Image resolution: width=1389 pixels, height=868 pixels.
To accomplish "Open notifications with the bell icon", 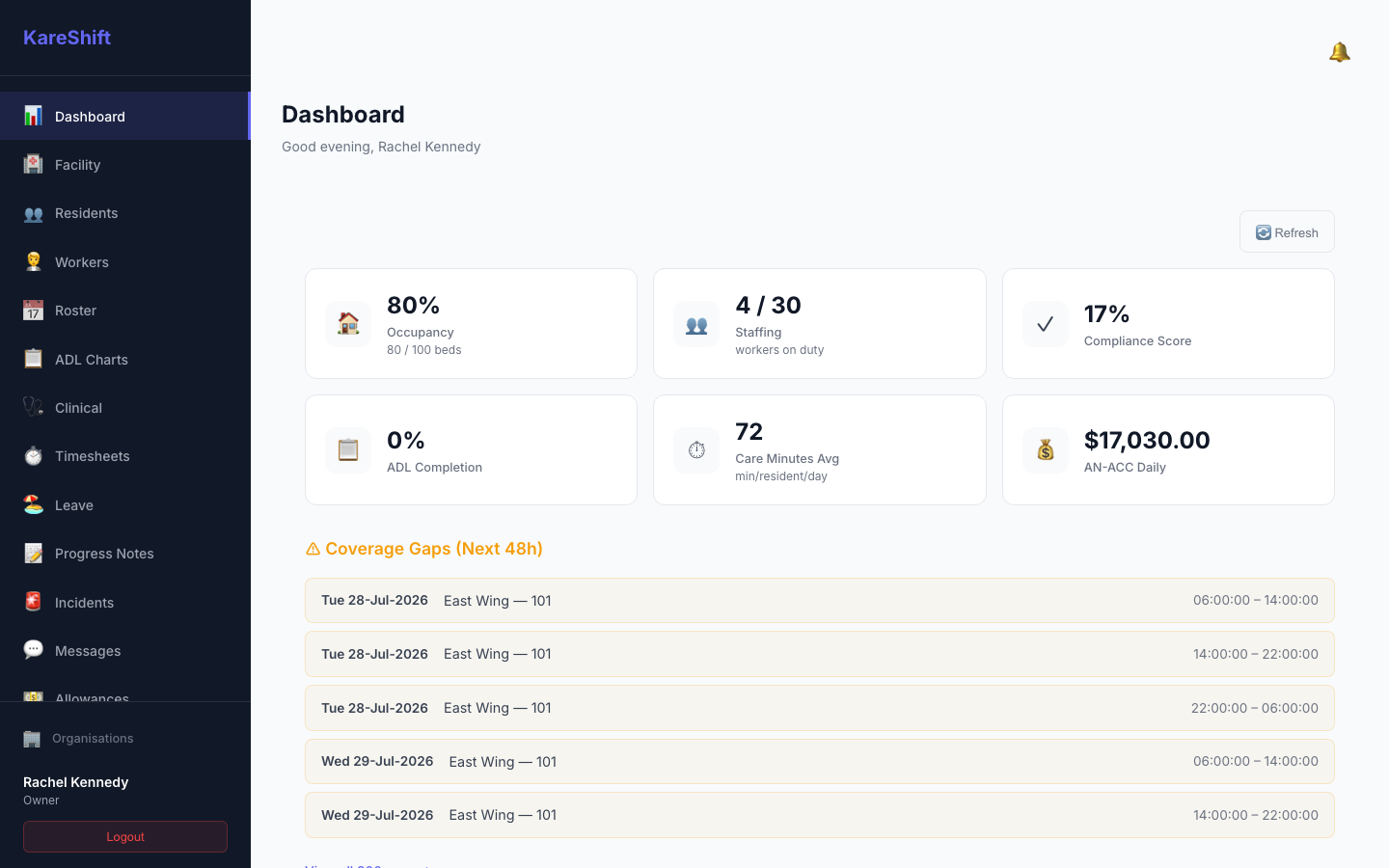I will coord(1339,52).
